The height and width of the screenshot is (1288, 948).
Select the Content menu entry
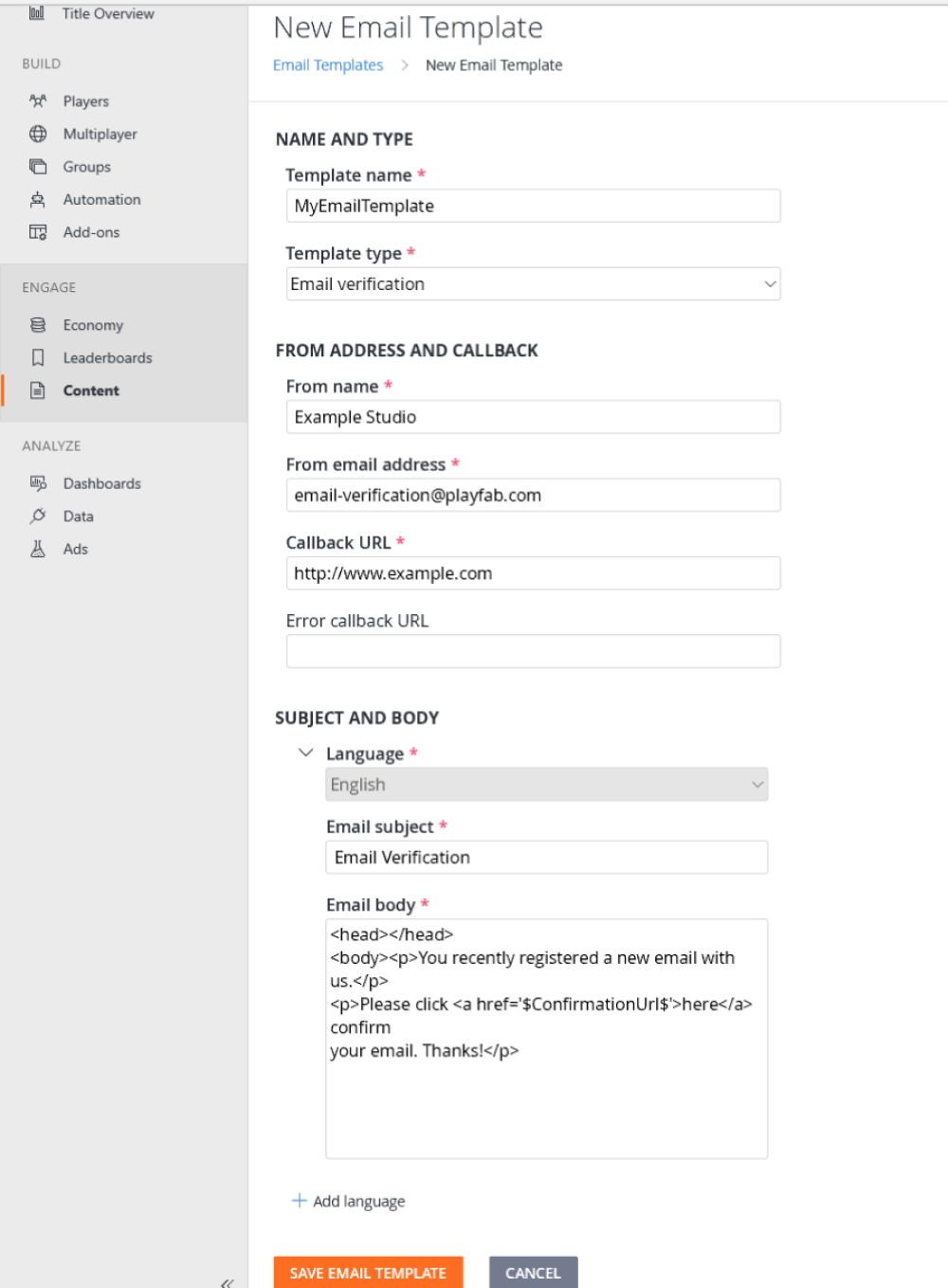tap(91, 390)
